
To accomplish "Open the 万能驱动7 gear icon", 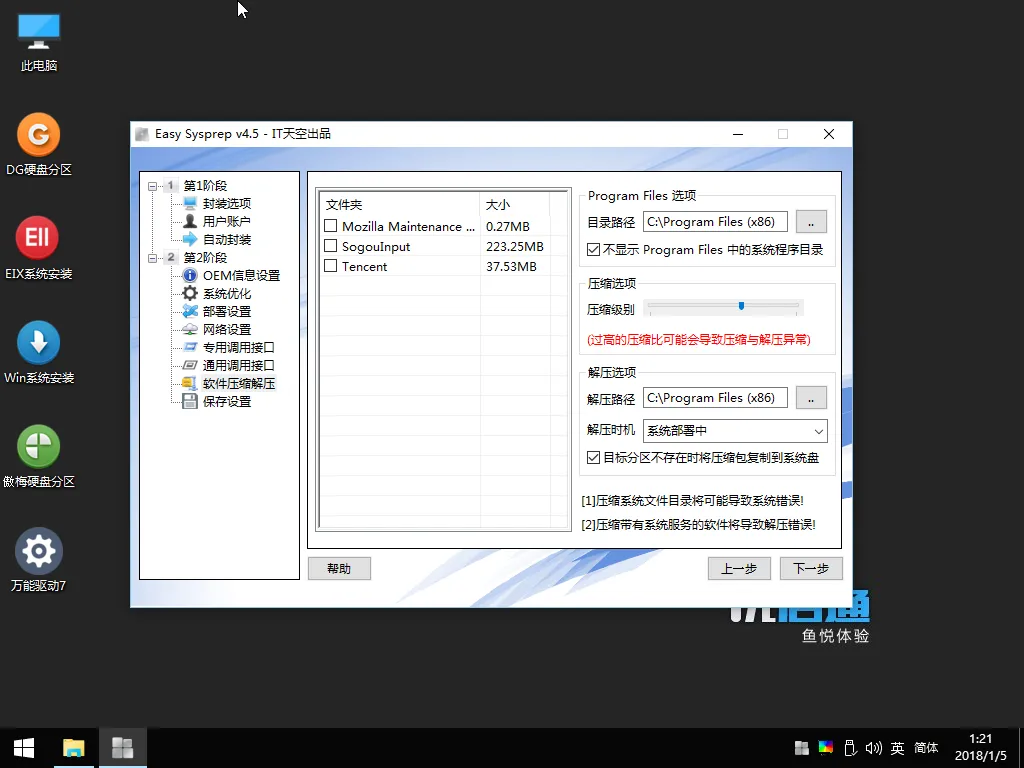I will pos(38,551).
